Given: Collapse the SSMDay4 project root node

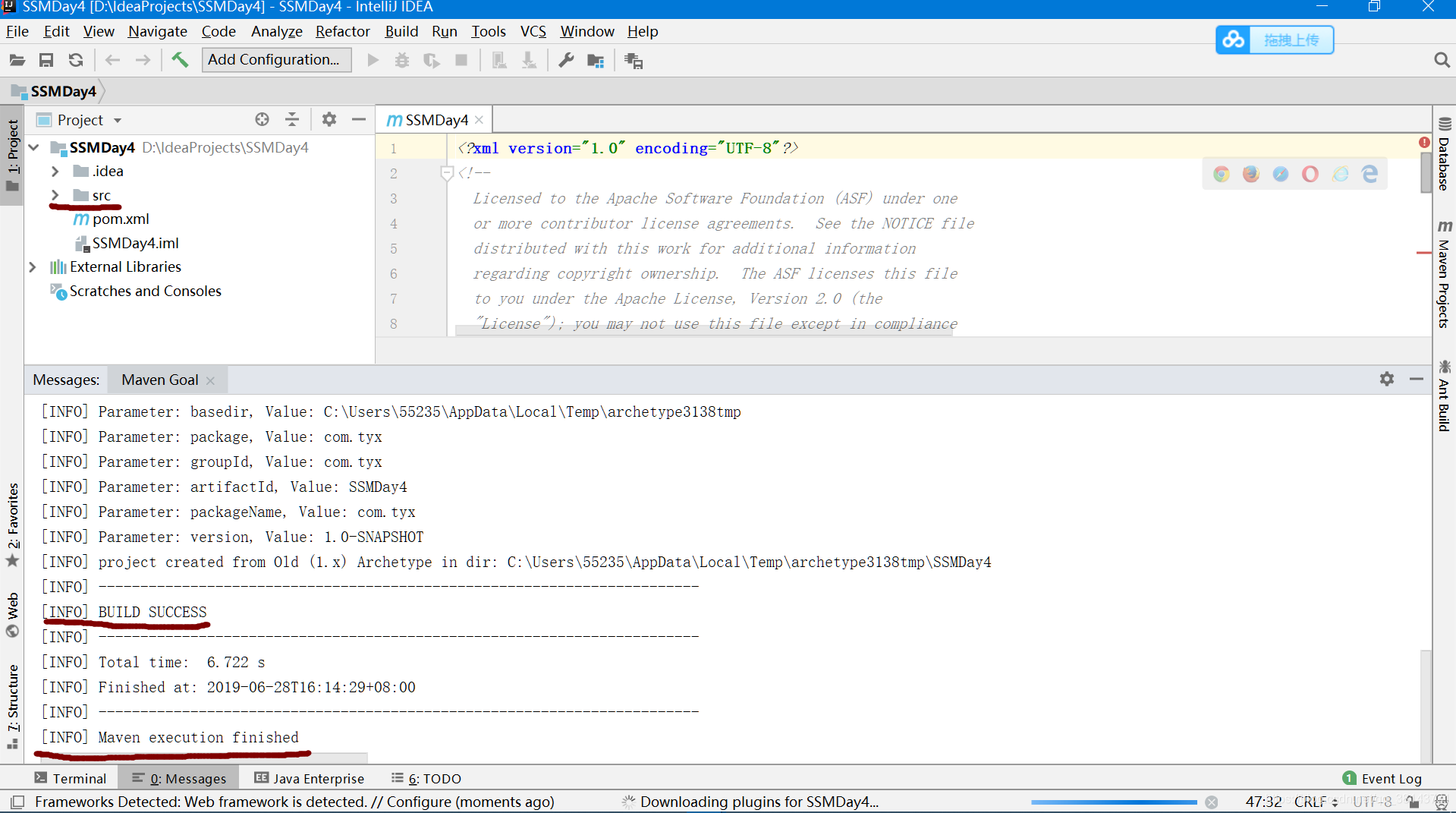Looking at the screenshot, I should tap(34, 147).
